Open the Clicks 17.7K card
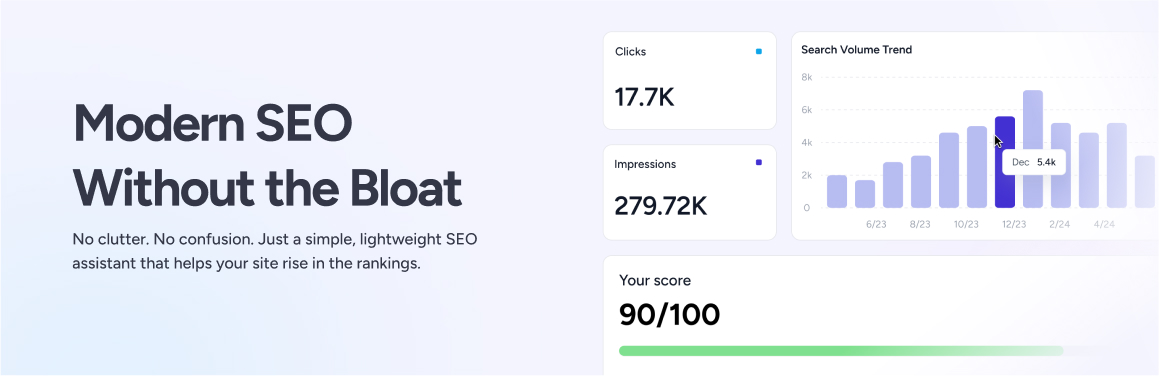The width and height of the screenshot is (1159, 376). [x=690, y=81]
